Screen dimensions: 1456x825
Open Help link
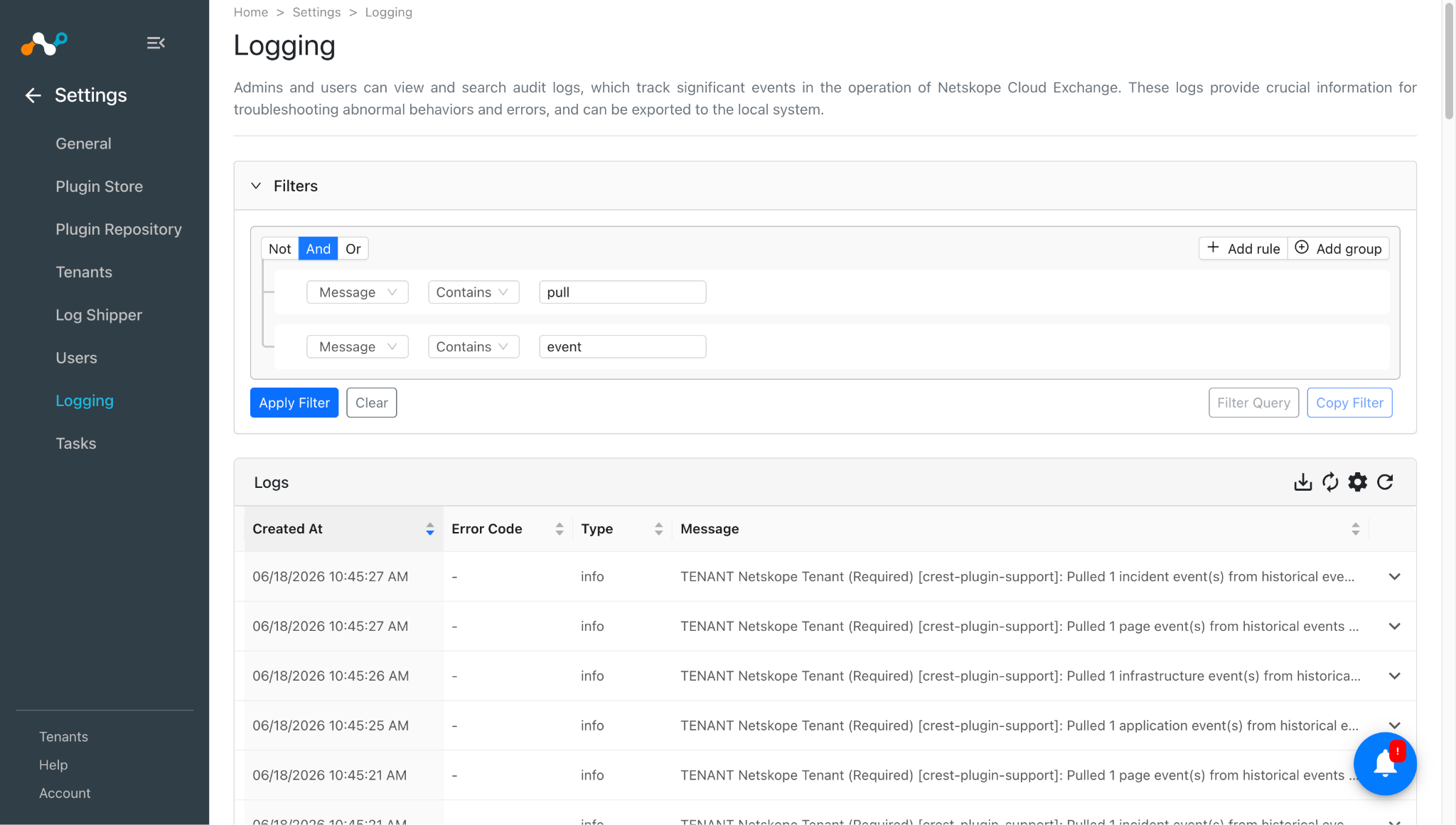pyautogui.click(x=53, y=765)
